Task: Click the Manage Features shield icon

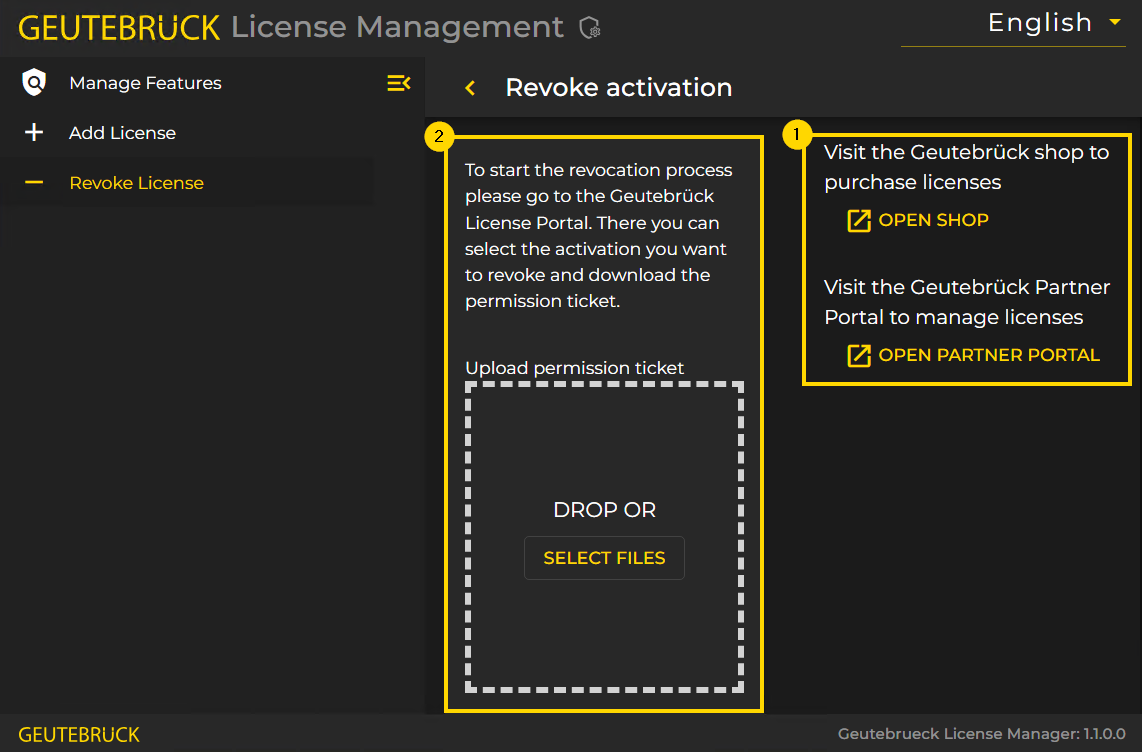Action: [34, 82]
